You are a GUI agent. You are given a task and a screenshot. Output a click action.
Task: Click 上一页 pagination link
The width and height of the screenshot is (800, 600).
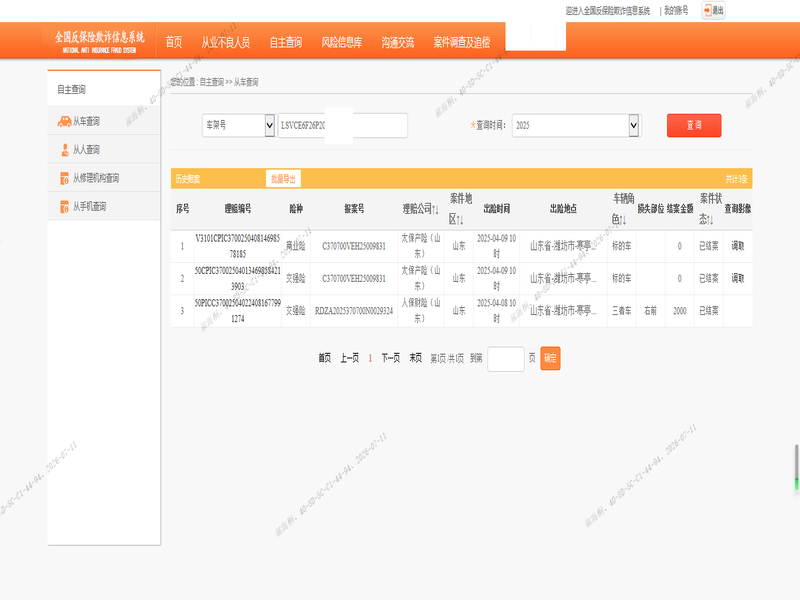(349, 358)
